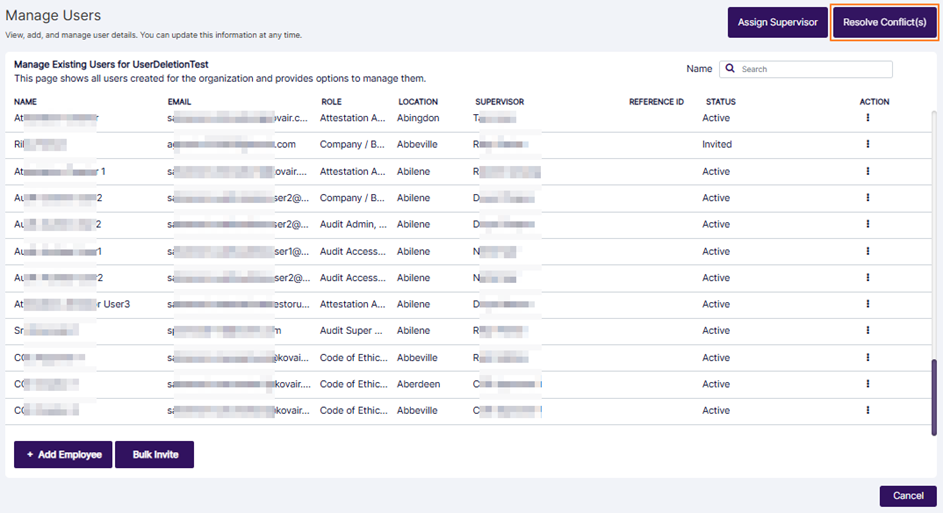
Task: Click the Assign Supervisor button
Action: (x=776, y=22)
